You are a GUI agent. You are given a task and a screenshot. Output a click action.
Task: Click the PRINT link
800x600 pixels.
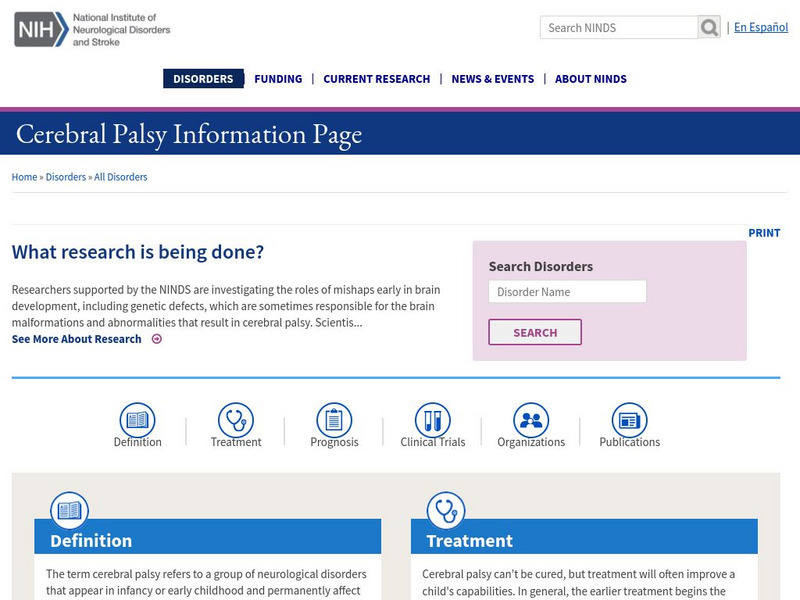(x=765, y=232)
